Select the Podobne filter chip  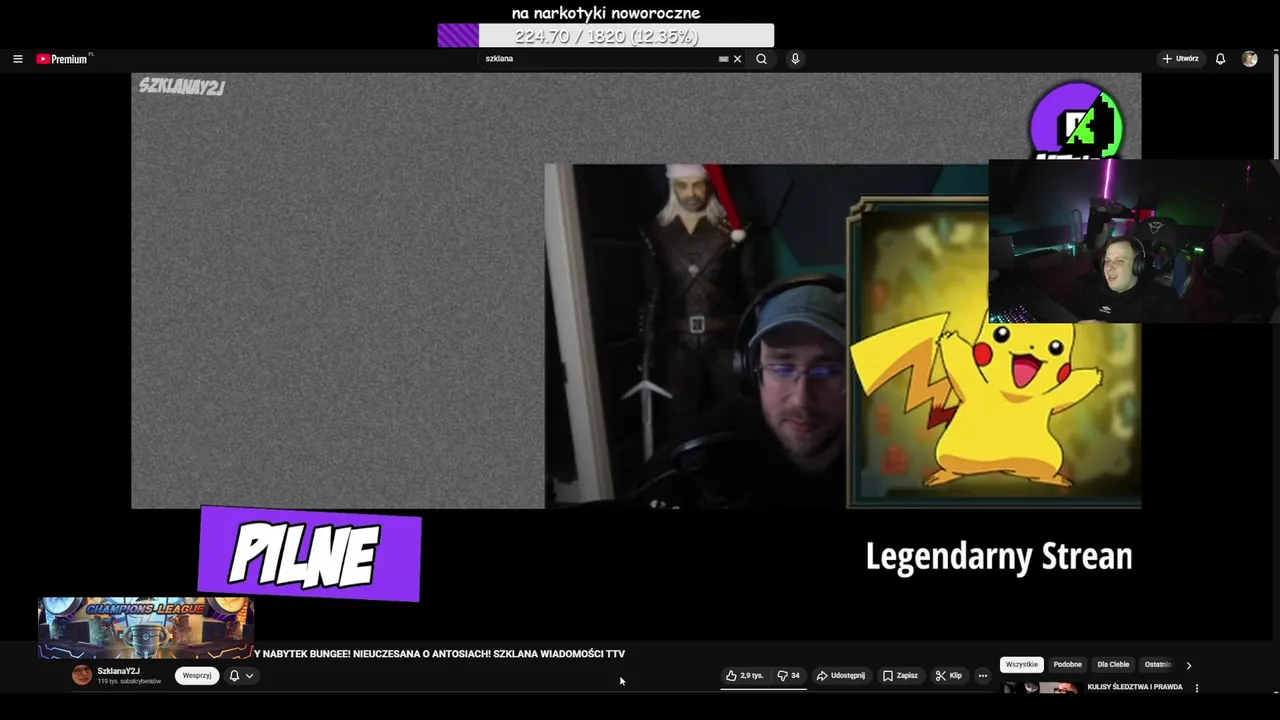[x=1067, y=664]
